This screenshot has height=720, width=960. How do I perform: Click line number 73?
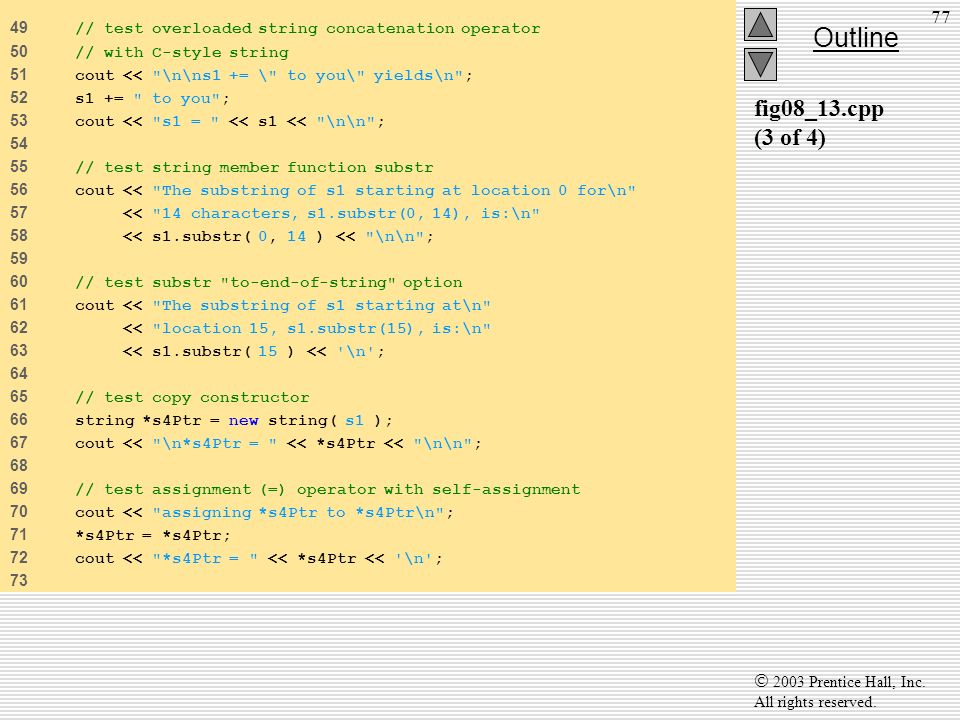click(19, 580)
